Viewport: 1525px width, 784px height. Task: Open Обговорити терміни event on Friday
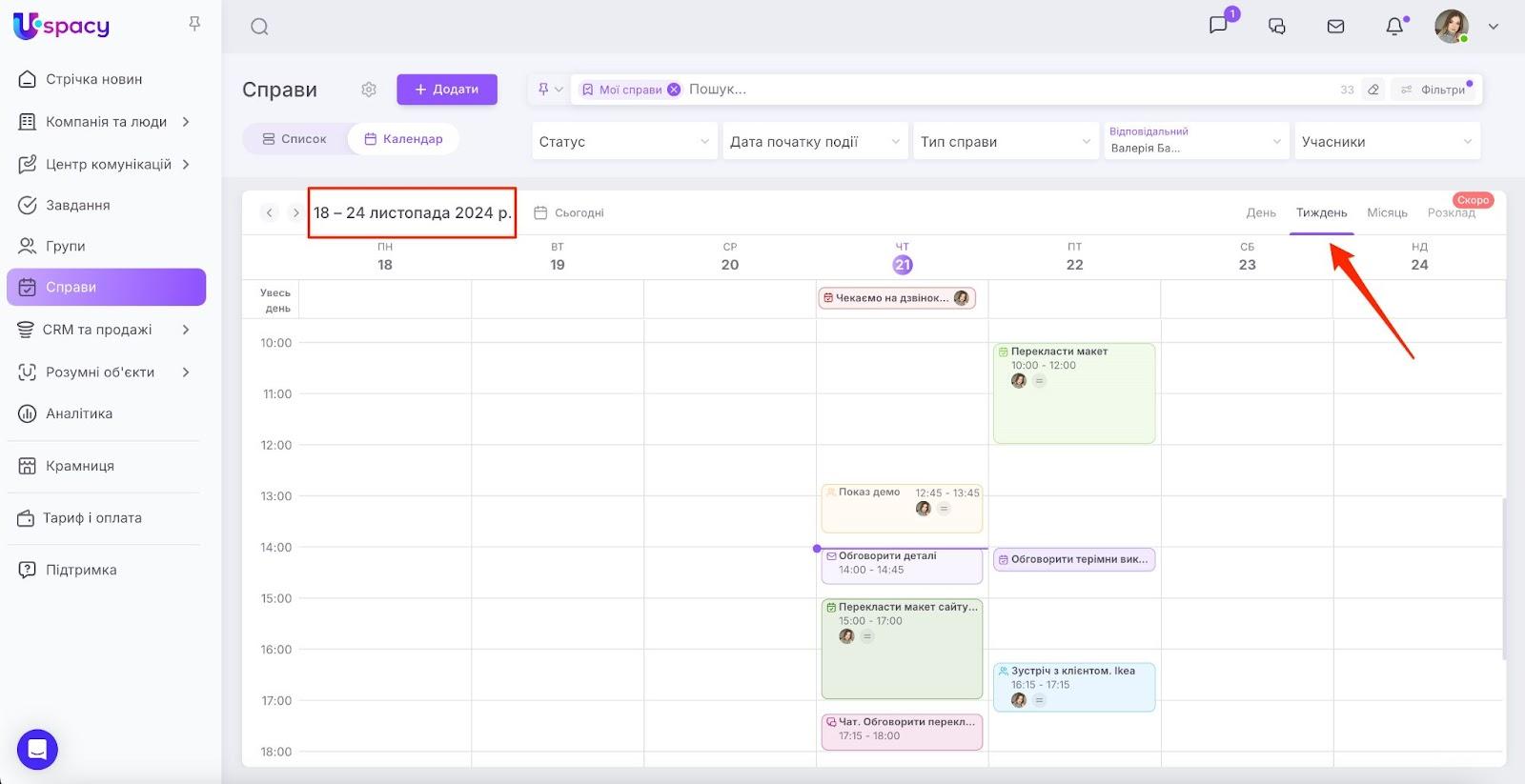point(1074,559)
